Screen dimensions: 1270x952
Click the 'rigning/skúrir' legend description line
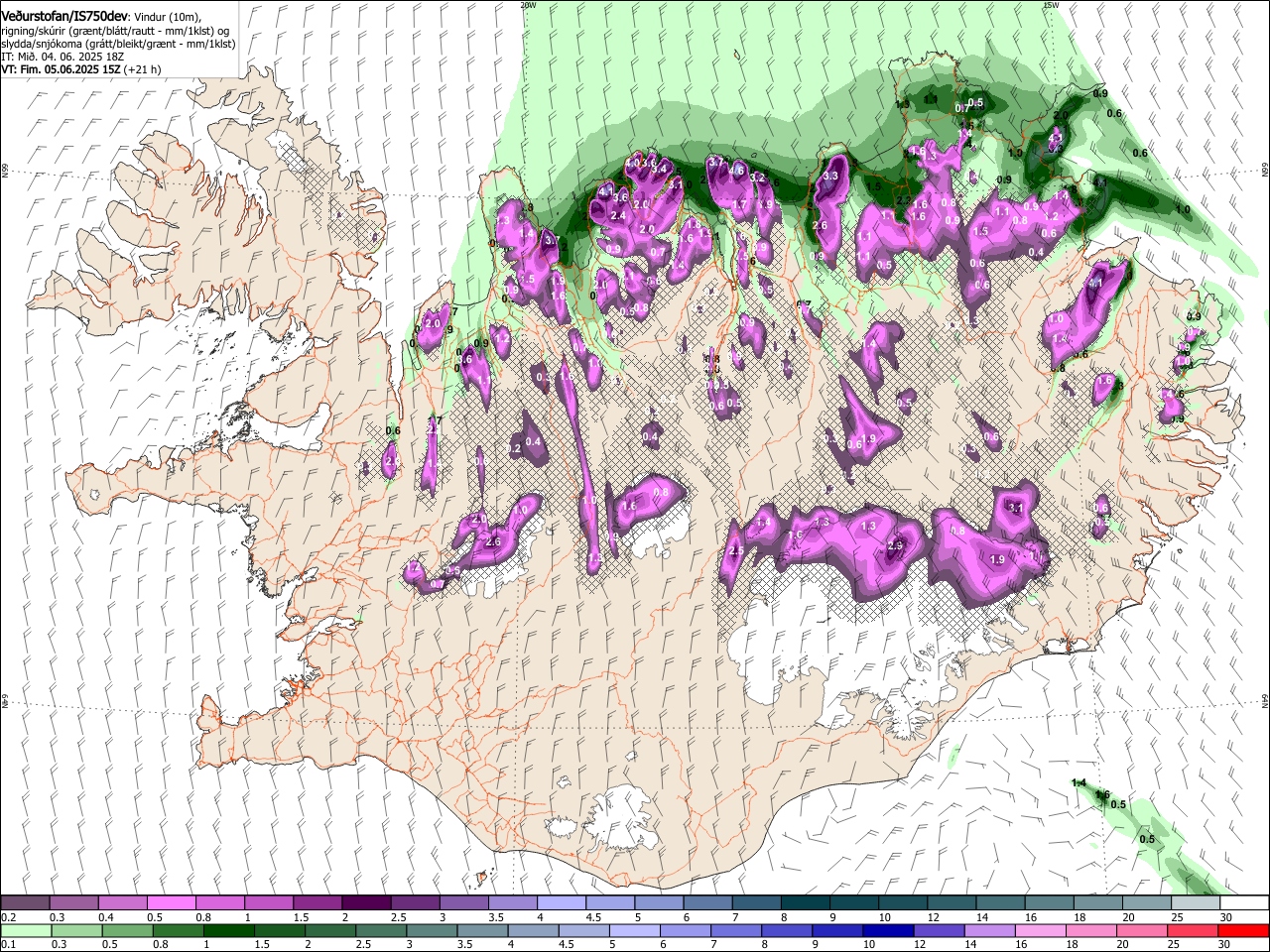(117, 30)
